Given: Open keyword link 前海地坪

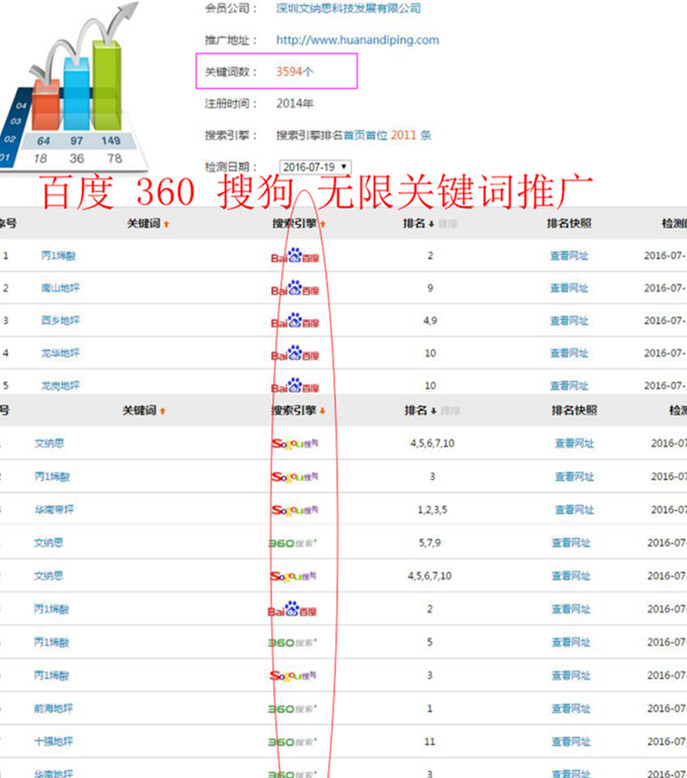Looking at the screenshot, I should tap(54, 709).
